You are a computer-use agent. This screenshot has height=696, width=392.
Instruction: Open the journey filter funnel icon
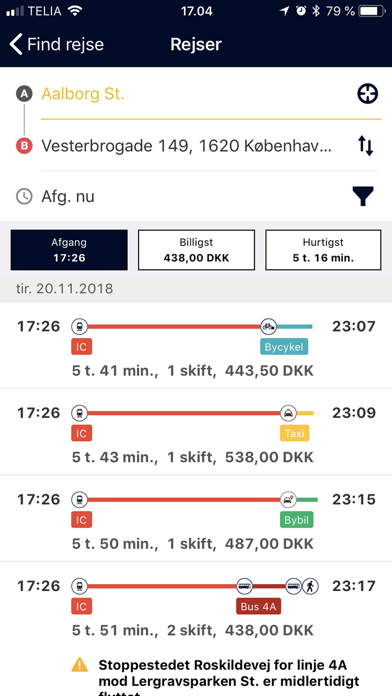pos(363,196)
